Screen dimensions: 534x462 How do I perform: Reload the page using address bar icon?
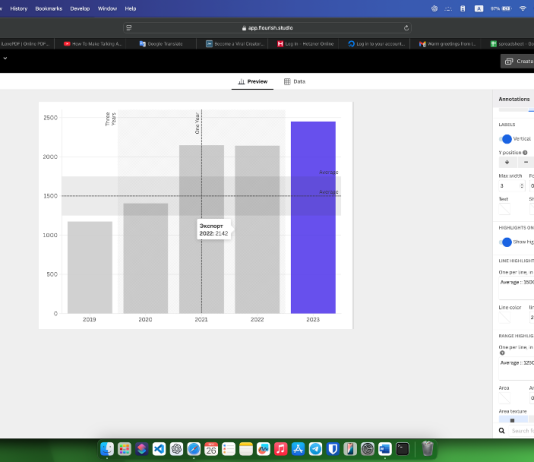click(406, 28)
